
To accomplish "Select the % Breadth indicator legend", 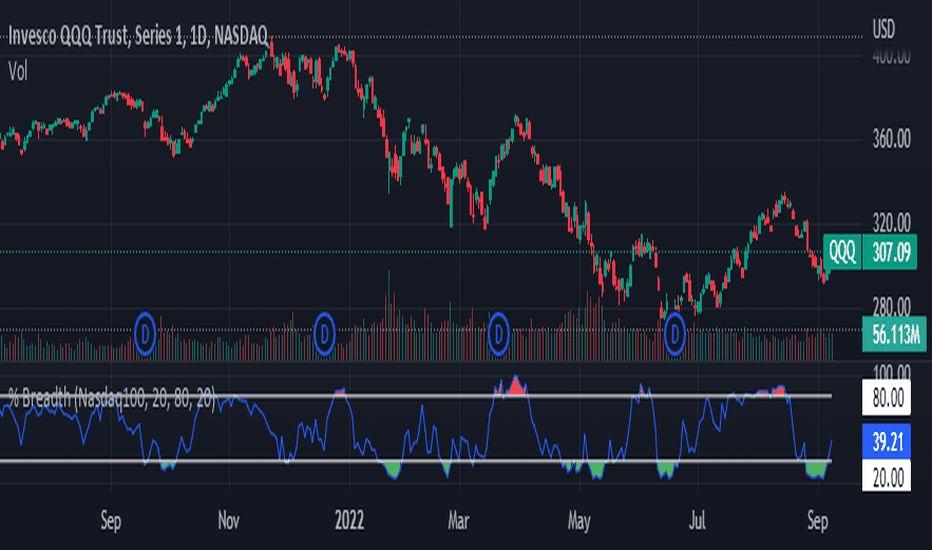I will tap(112, 398).
